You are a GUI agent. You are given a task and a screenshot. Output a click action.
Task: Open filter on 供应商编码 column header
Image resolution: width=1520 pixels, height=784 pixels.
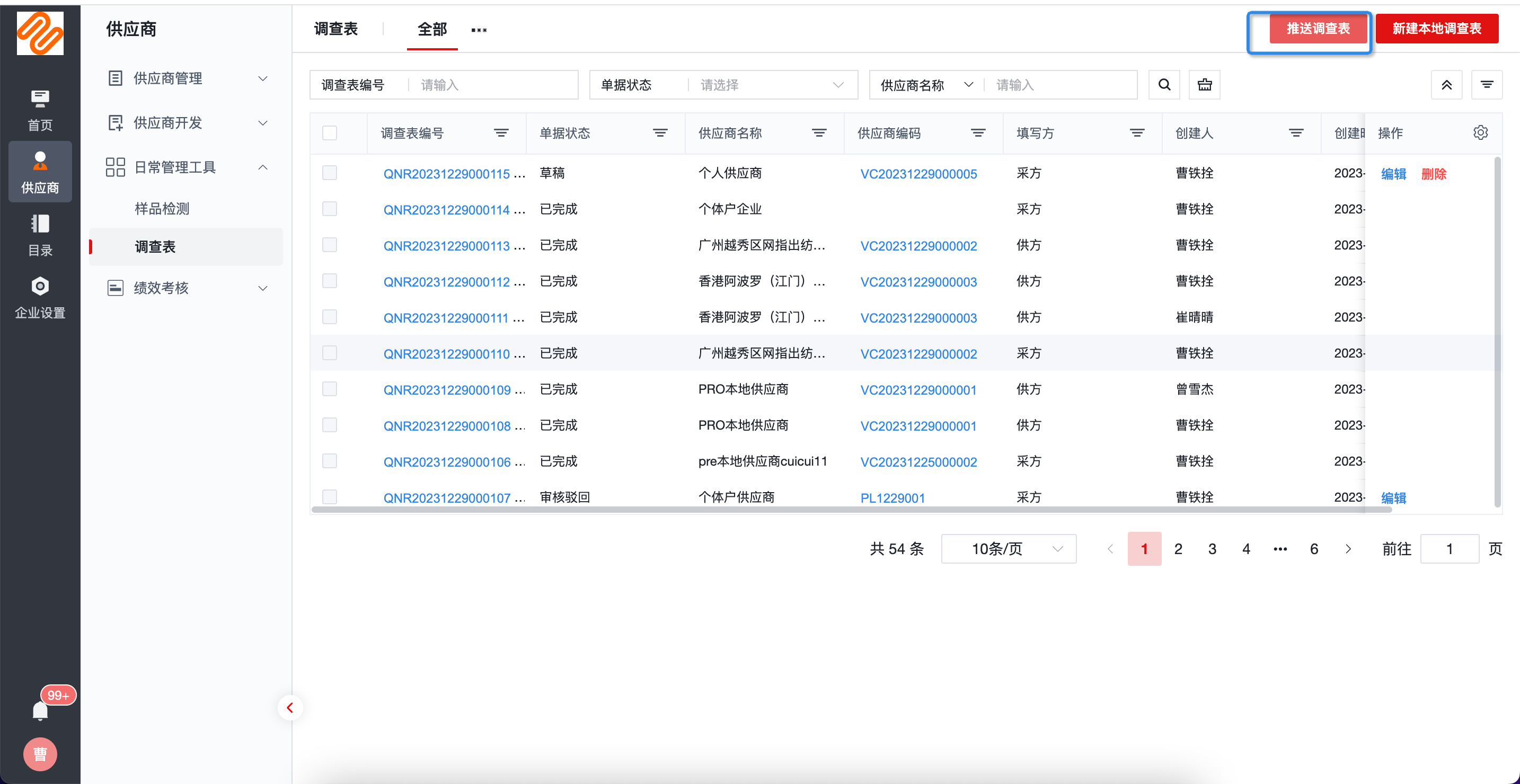coord(978,133)
